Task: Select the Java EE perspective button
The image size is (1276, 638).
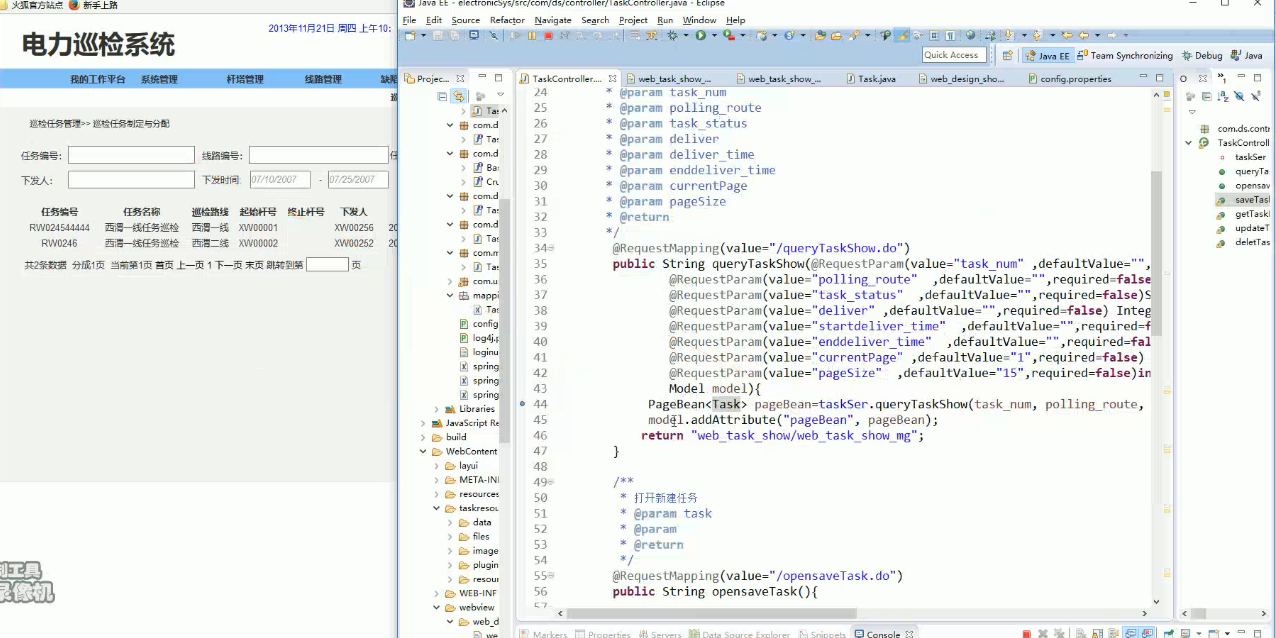Action: click(1046, 56)
